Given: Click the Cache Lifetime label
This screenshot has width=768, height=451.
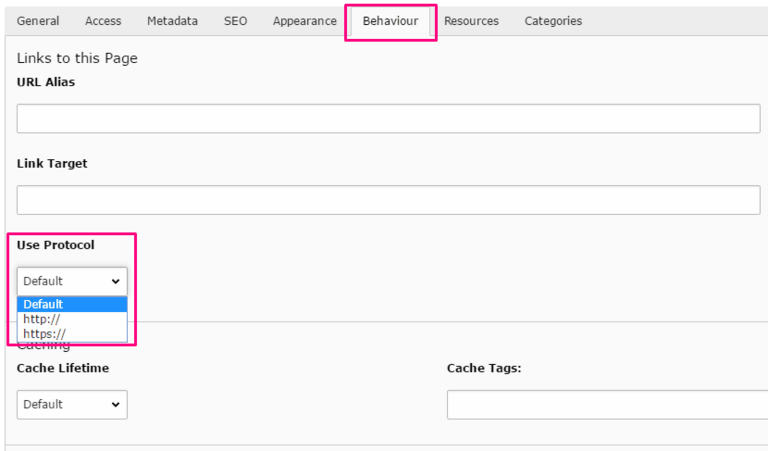Looking at the screenshot, I should (x=63, y=368).
